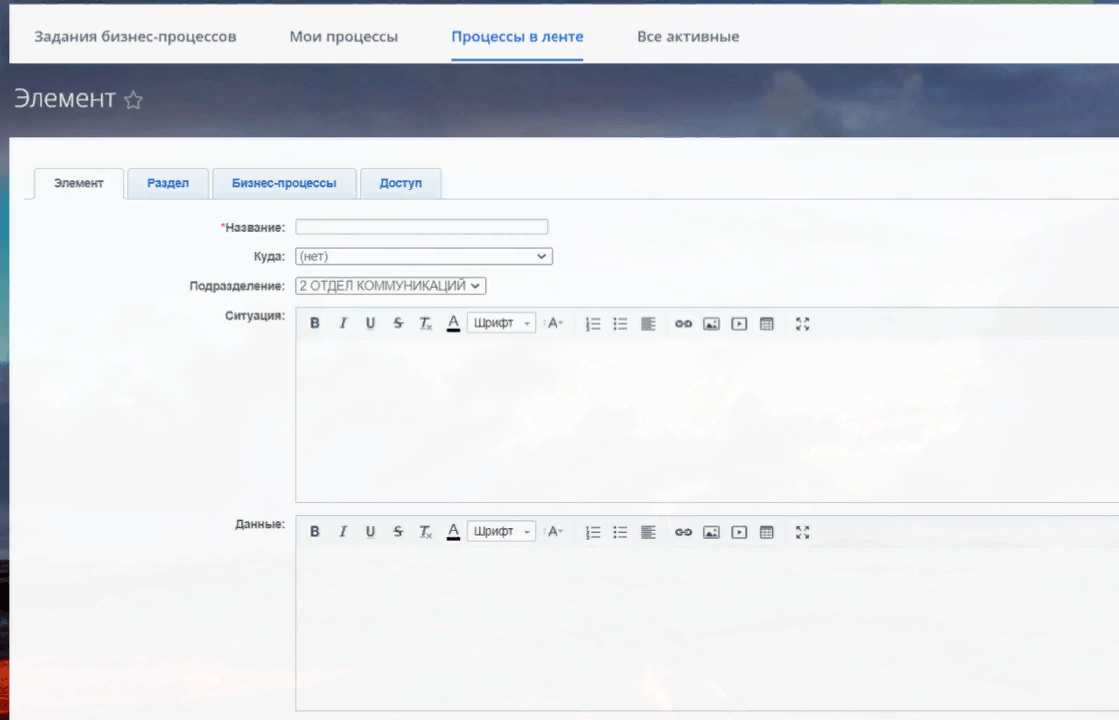Click the Название input field
The width and height of the screenshot is (1119, 720).
pyautogui.click(x=422, y=227)
